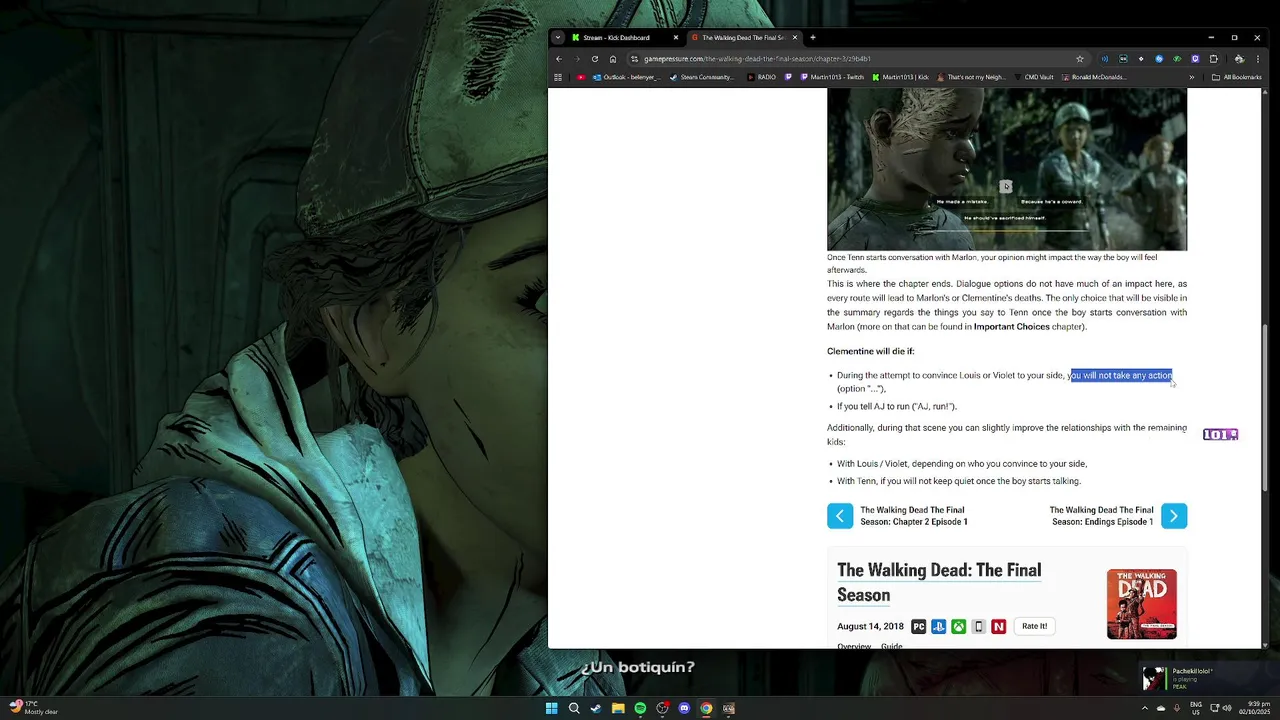
Task: Open Spotify from the taskbar
Action: click(x=640, y=708)
